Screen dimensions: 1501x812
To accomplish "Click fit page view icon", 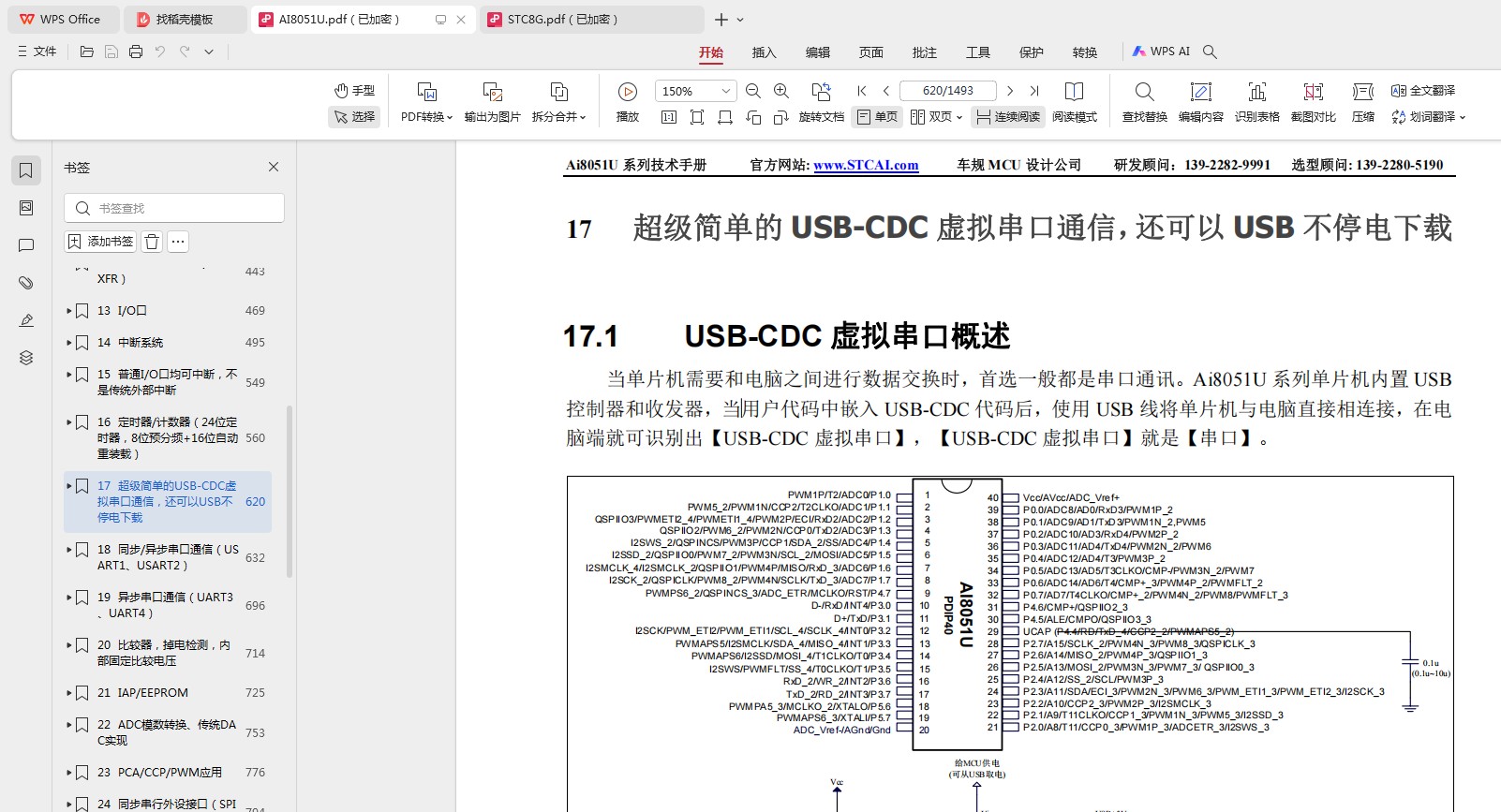I will click(697, 117).
